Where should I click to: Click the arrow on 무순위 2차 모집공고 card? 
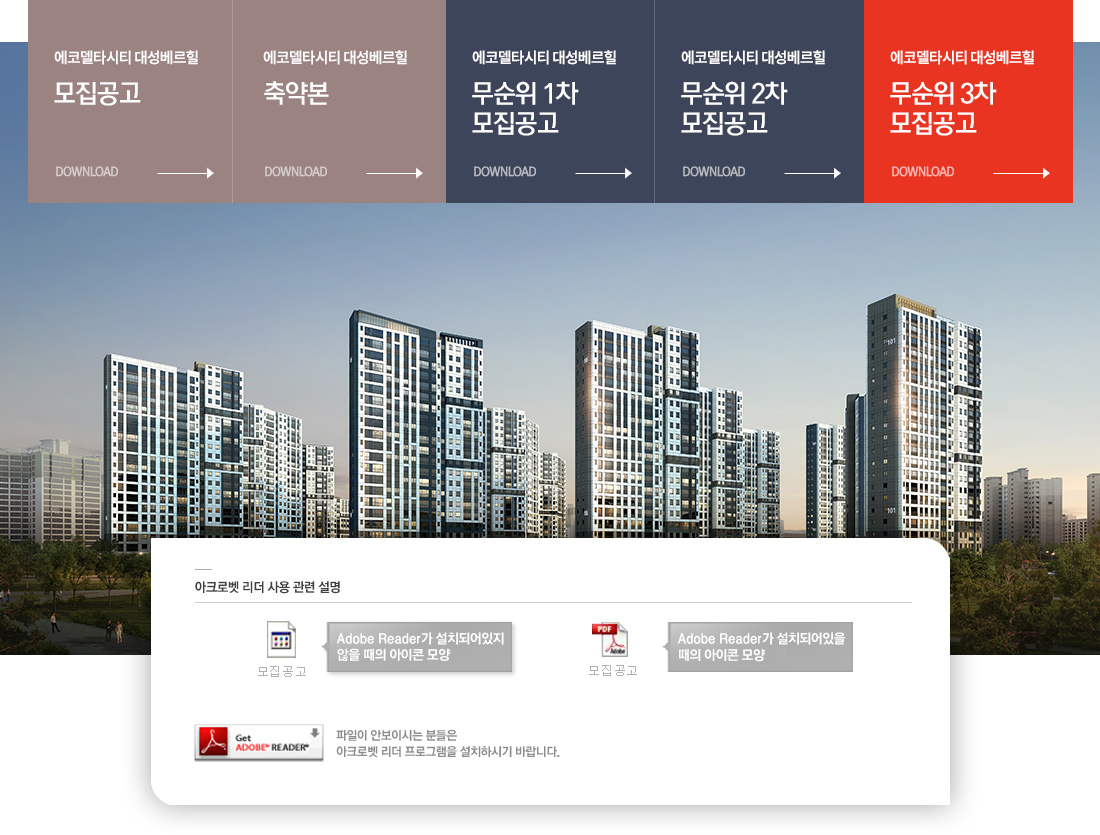(x=812, y=173)
